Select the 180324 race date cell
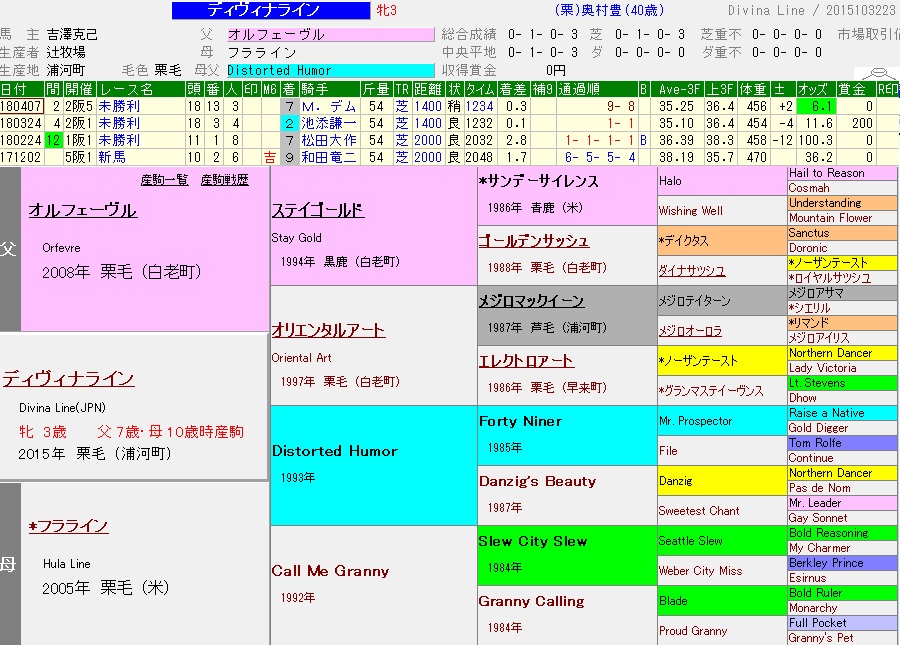Viewport: 900px width, 645px height. point(22,123)
